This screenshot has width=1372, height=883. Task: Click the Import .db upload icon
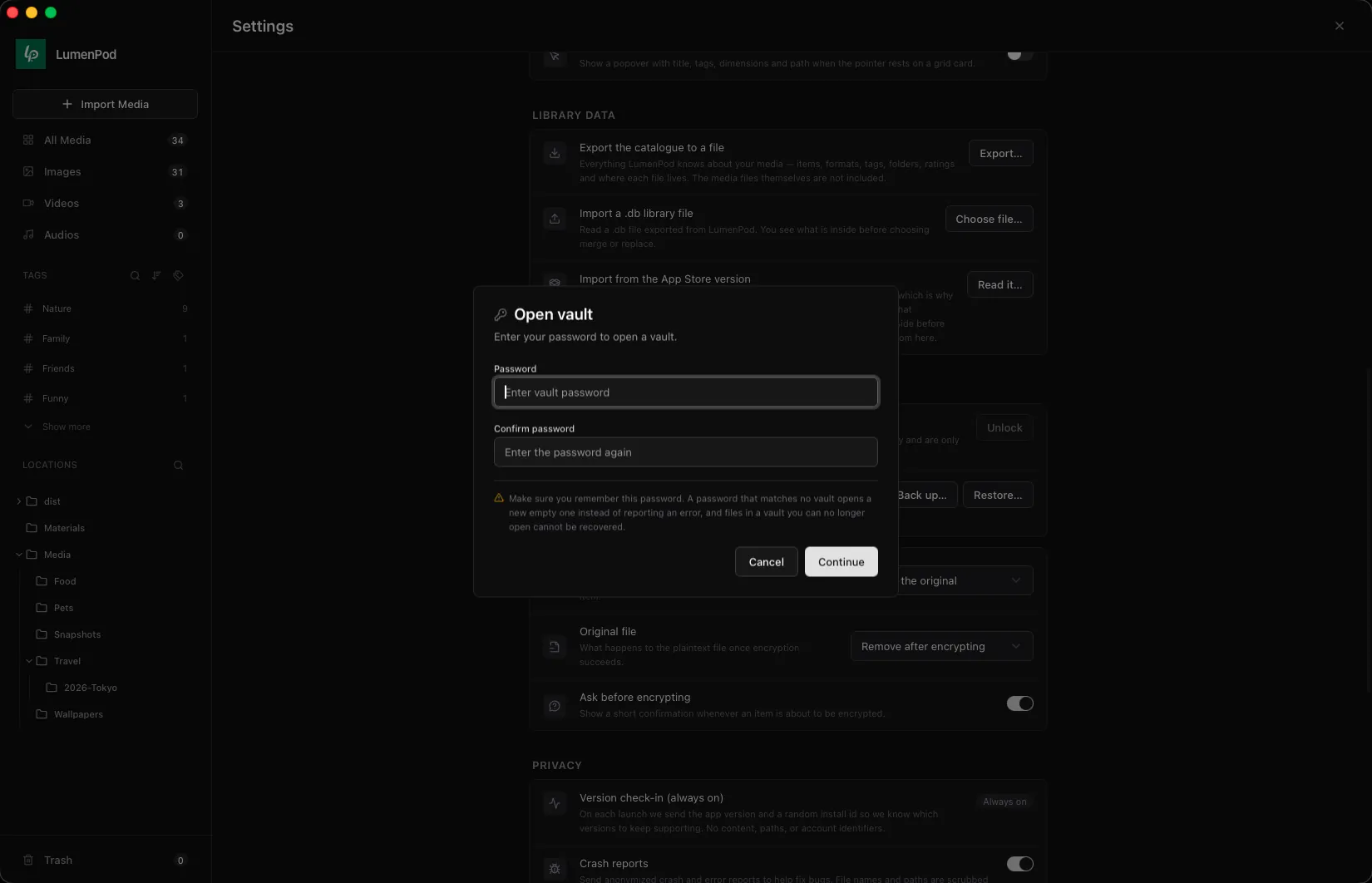(555, 219)
